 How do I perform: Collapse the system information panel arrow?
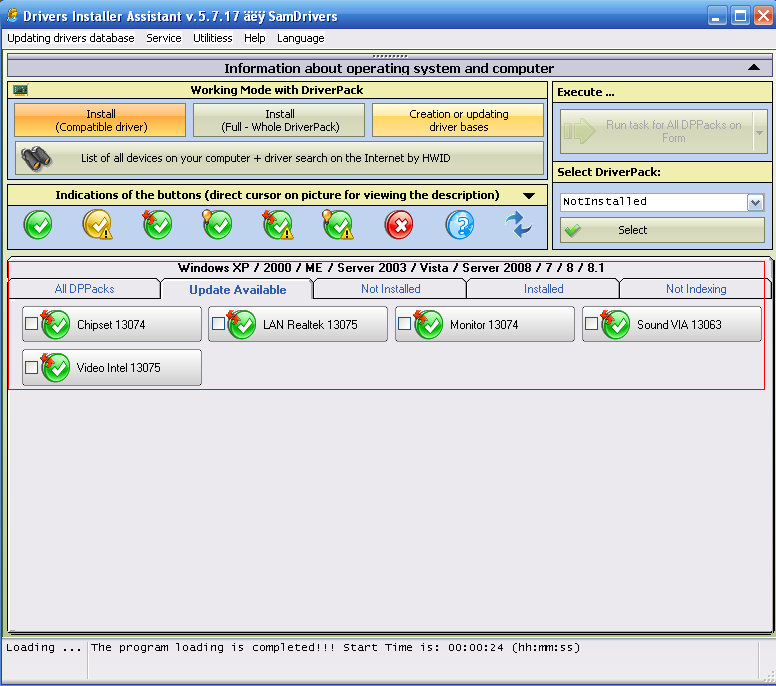(x=754, y=68)
